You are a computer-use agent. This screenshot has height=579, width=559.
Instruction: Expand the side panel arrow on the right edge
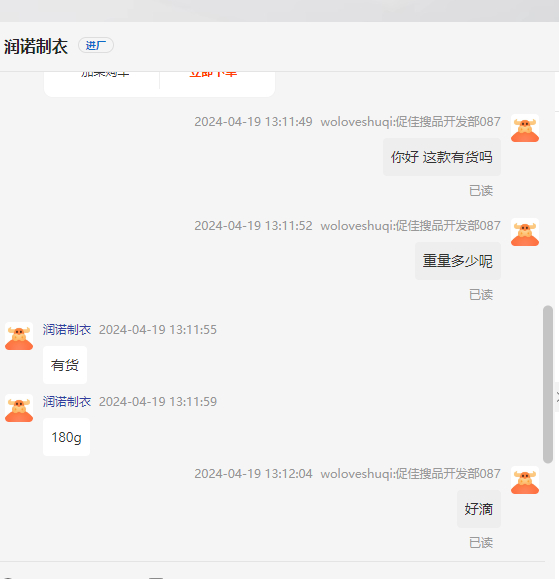557,397
